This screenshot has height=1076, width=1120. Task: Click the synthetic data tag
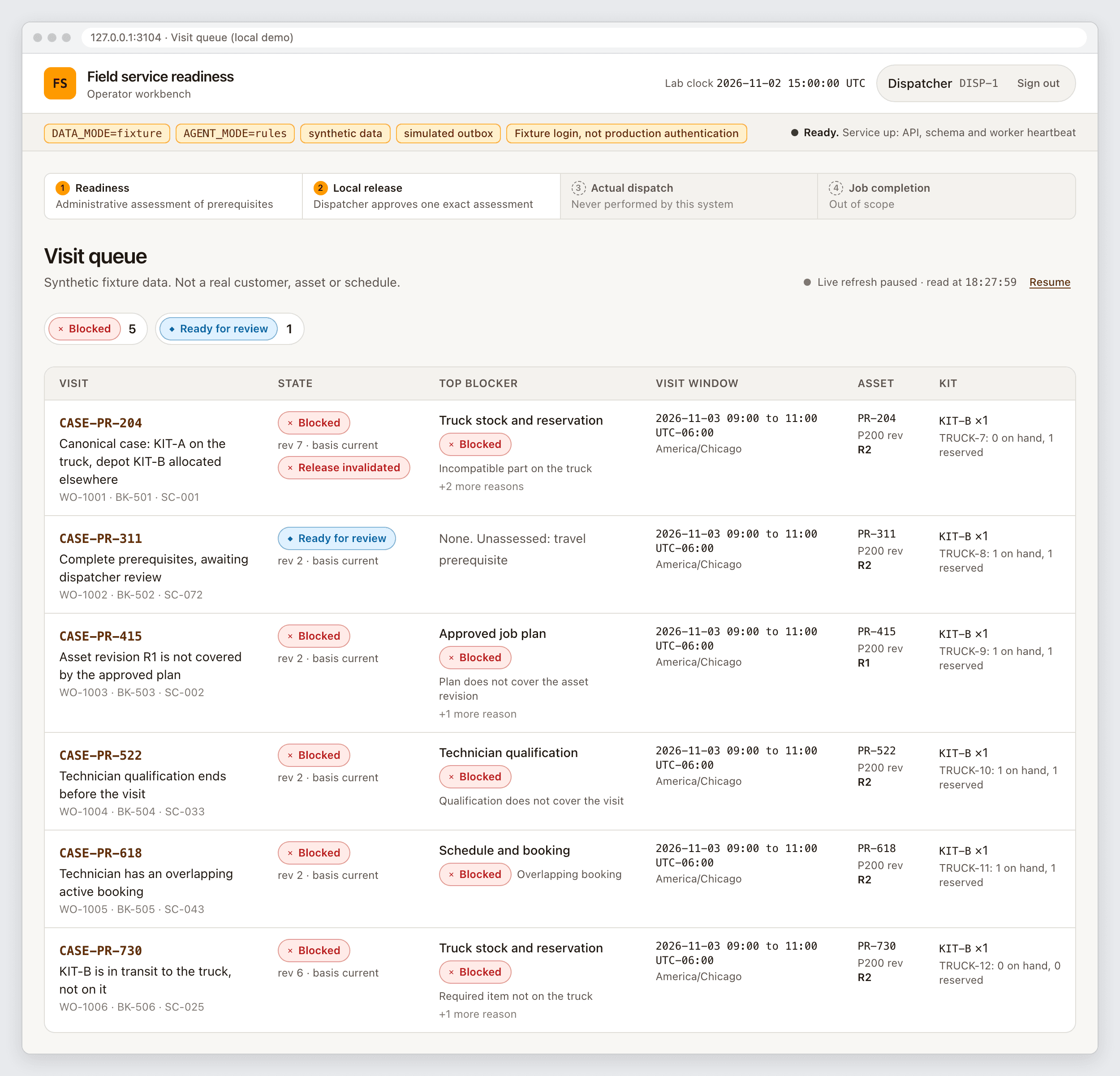pyautogui.click(x=345, y=133)
